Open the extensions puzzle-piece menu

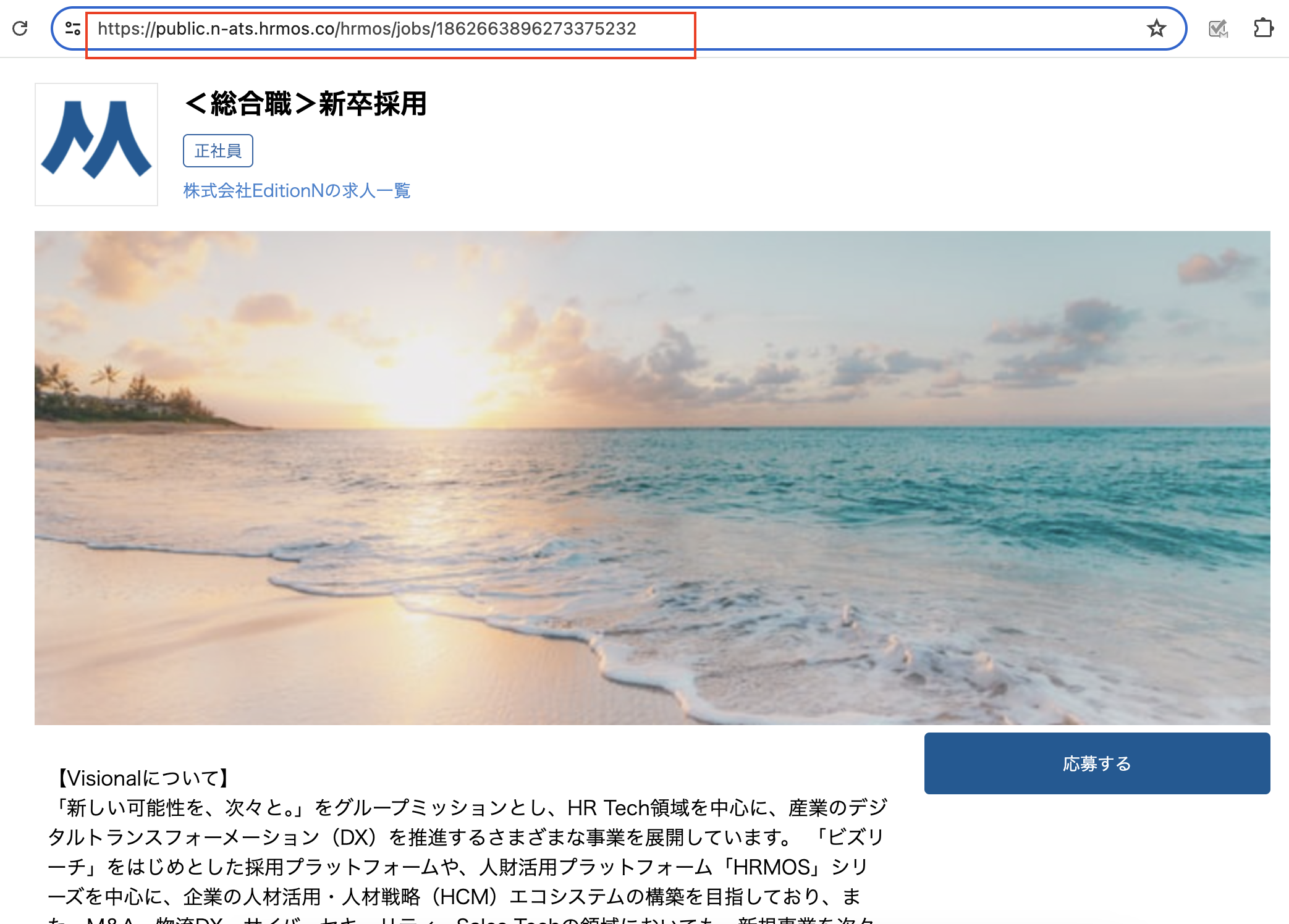click(x=1265, y=28)
